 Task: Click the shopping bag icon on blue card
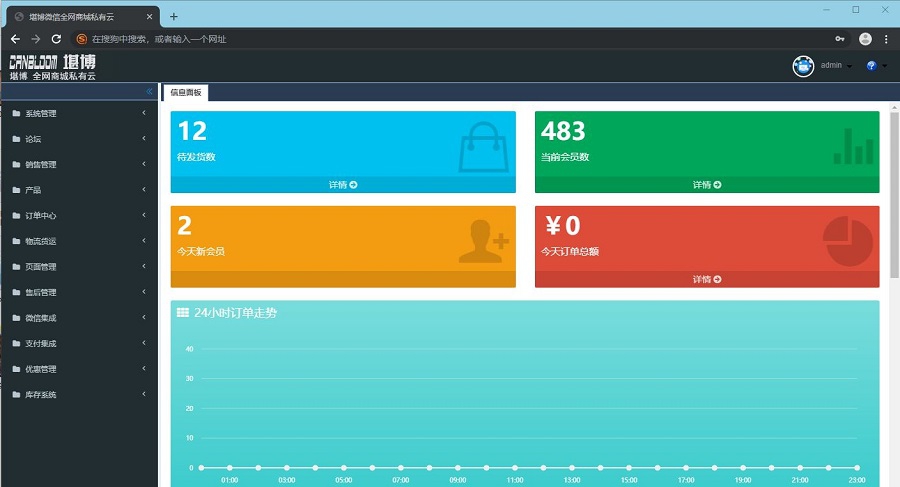(x=483, y=147)
